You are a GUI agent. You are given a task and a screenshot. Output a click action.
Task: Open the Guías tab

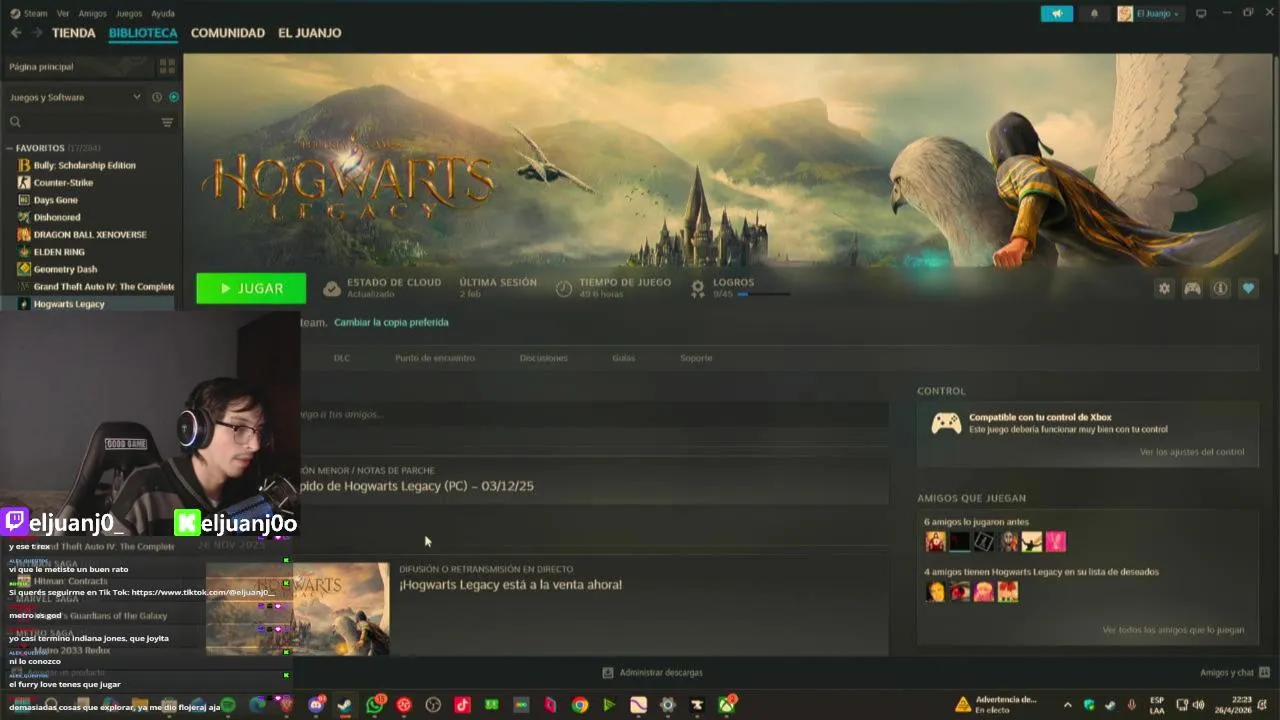(x=623, y=358)
